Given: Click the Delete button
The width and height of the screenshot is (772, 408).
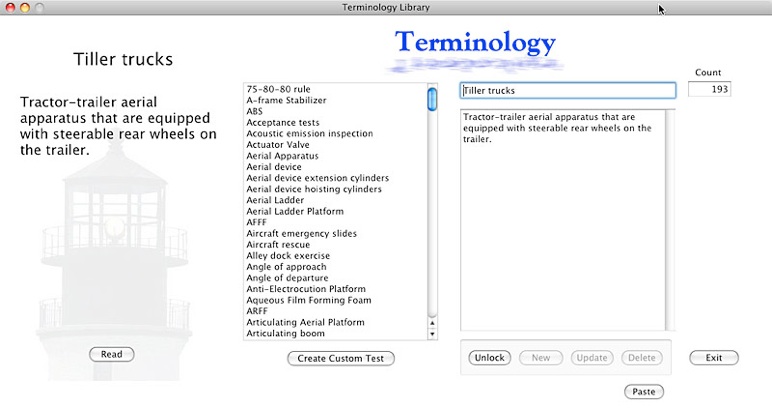Looking at the screenshot, I should 642,358.
